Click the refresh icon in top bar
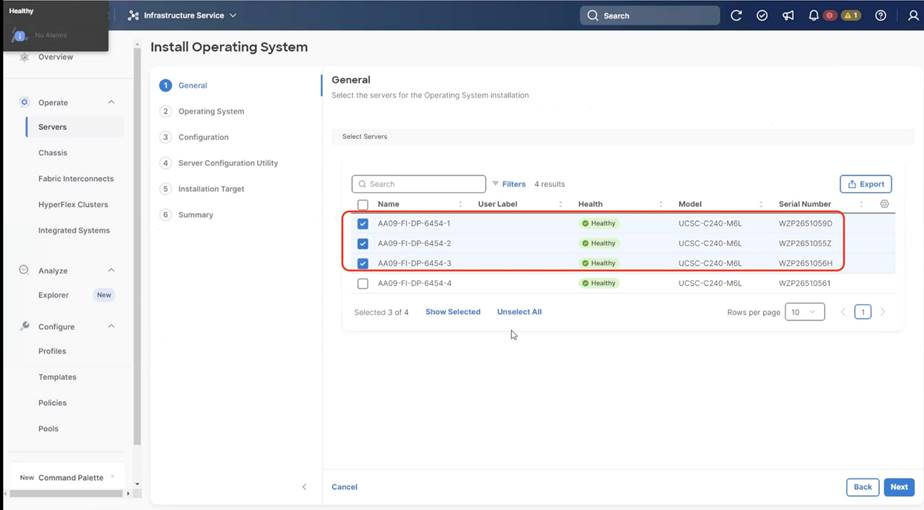This screenshot has width=924, height=510. (x=737, y=16)
